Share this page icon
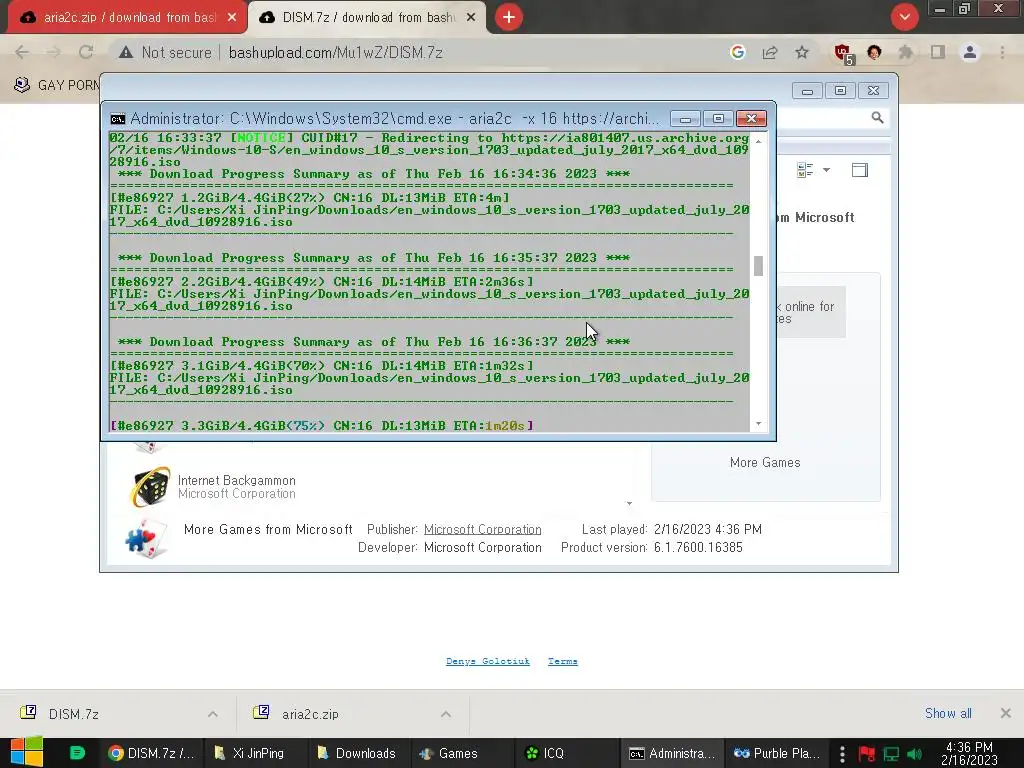 [x=770, y=52]
